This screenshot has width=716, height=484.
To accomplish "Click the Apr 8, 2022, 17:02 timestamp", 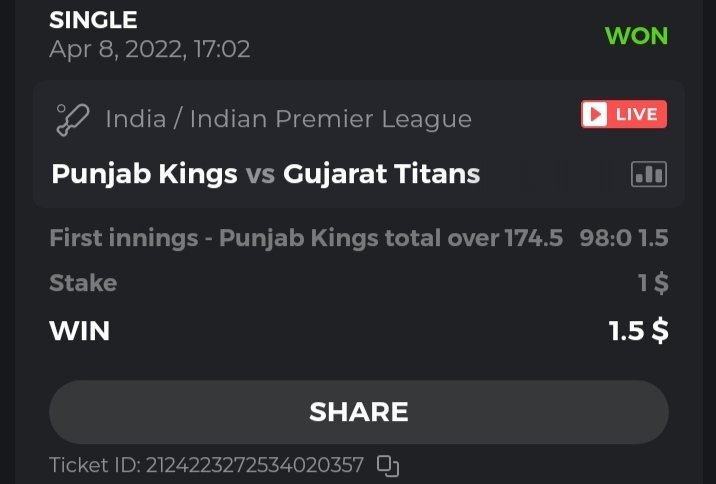I will 149,48.
